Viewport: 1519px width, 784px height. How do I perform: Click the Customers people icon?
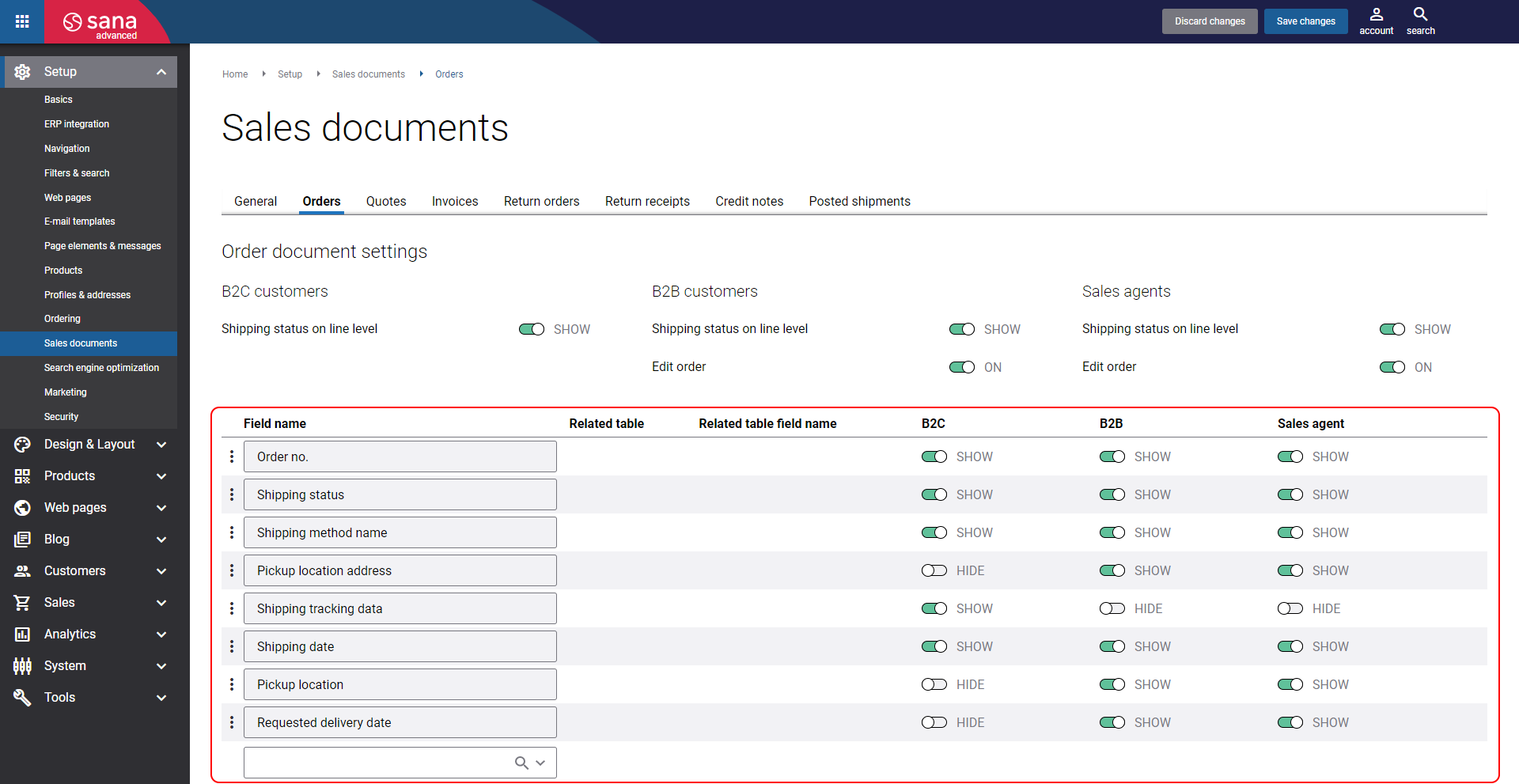point(22,571)
